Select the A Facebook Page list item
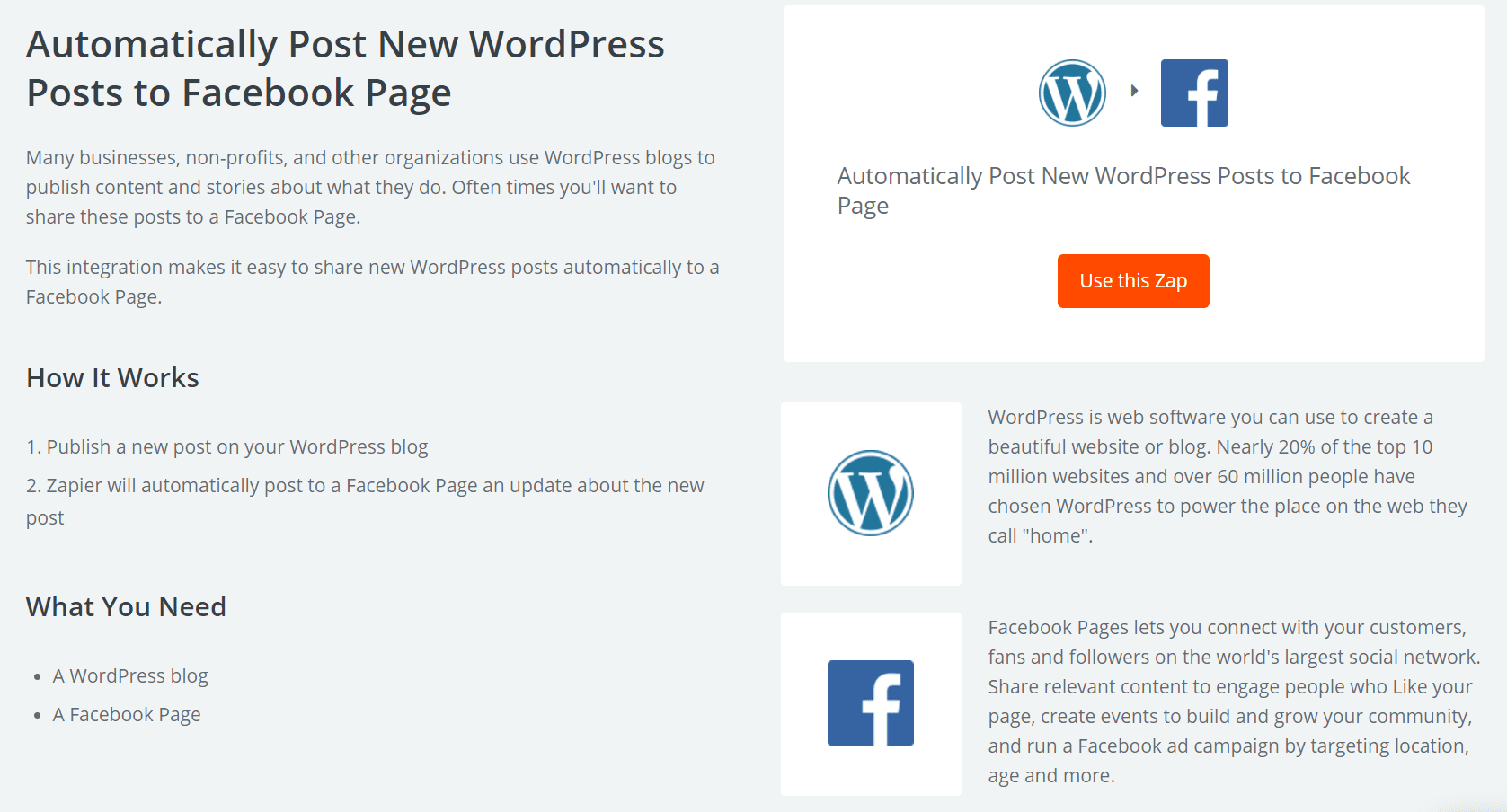This screenshot has height=812, width=1507. point(127,714)
